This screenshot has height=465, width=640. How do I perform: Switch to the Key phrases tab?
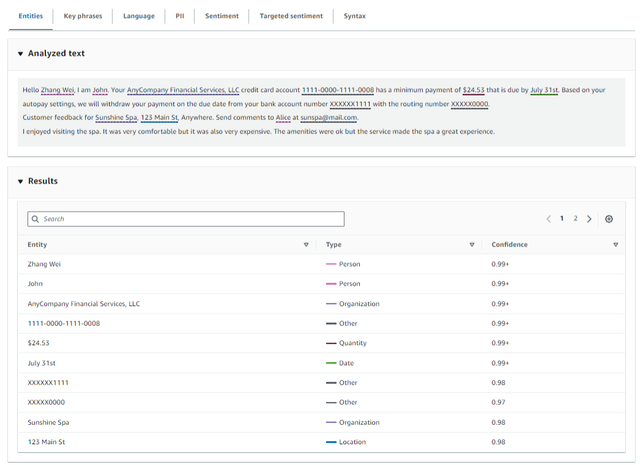click(x=83, y=17)
